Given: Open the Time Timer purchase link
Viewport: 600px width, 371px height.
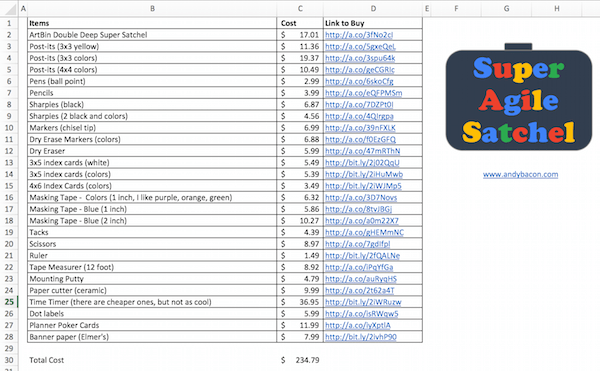Looking at the screenshot, I should tap(363, 302).
